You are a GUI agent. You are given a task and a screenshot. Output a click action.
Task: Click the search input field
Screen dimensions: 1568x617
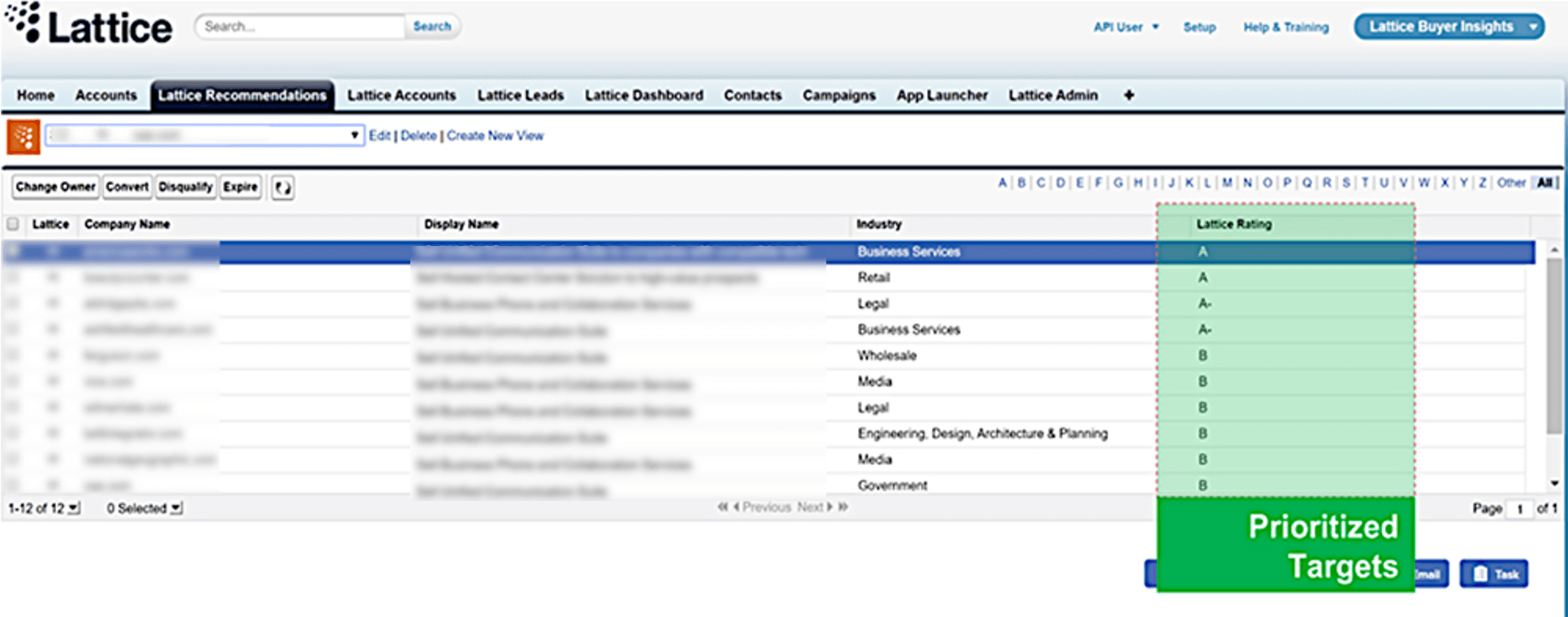[301, 27]
